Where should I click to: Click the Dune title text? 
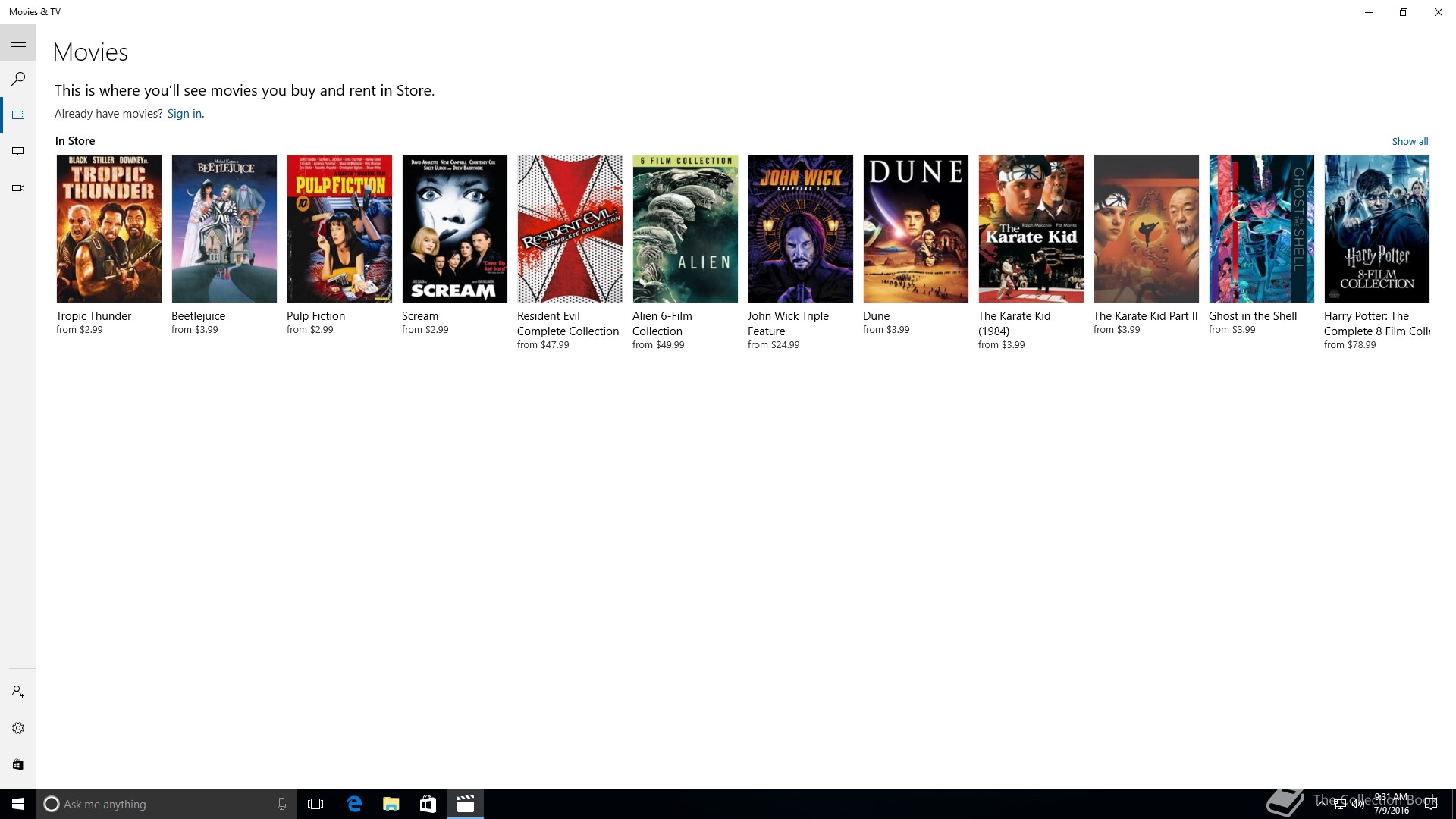[876, 316]
